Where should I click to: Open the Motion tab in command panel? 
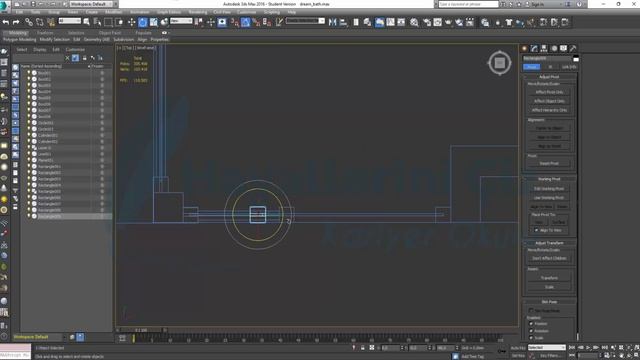click(x=554, y=48)
